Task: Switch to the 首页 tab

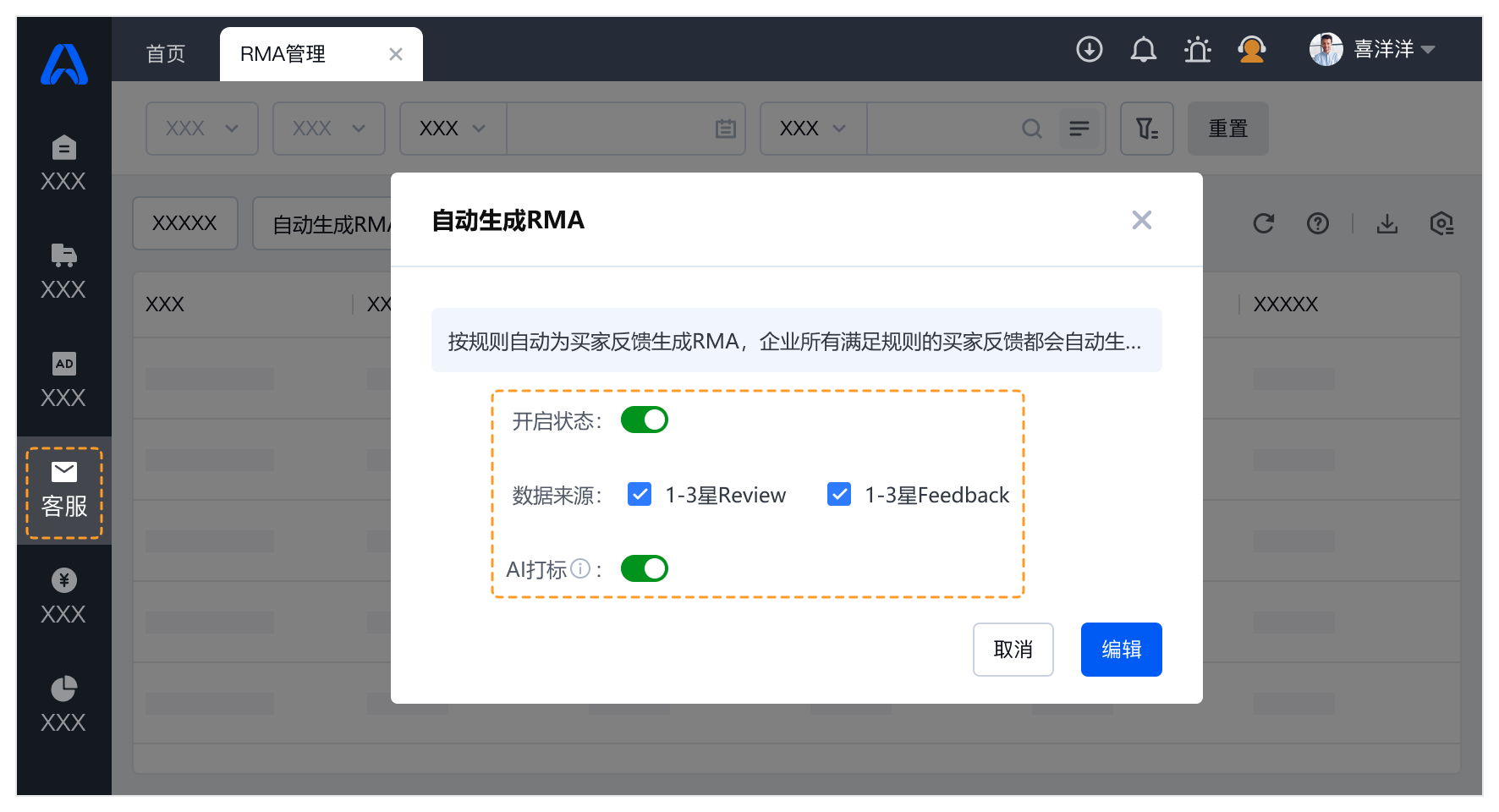Action: tap(166, 54)
